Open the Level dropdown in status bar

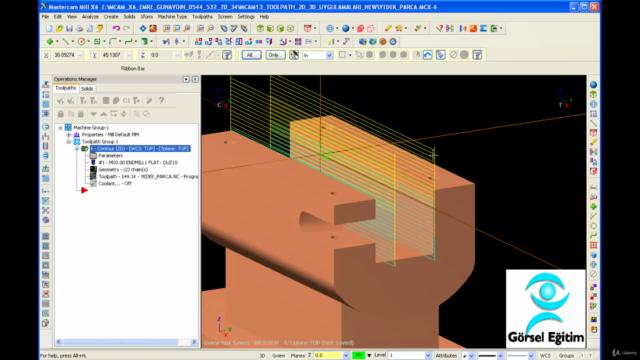coord(428,356)
